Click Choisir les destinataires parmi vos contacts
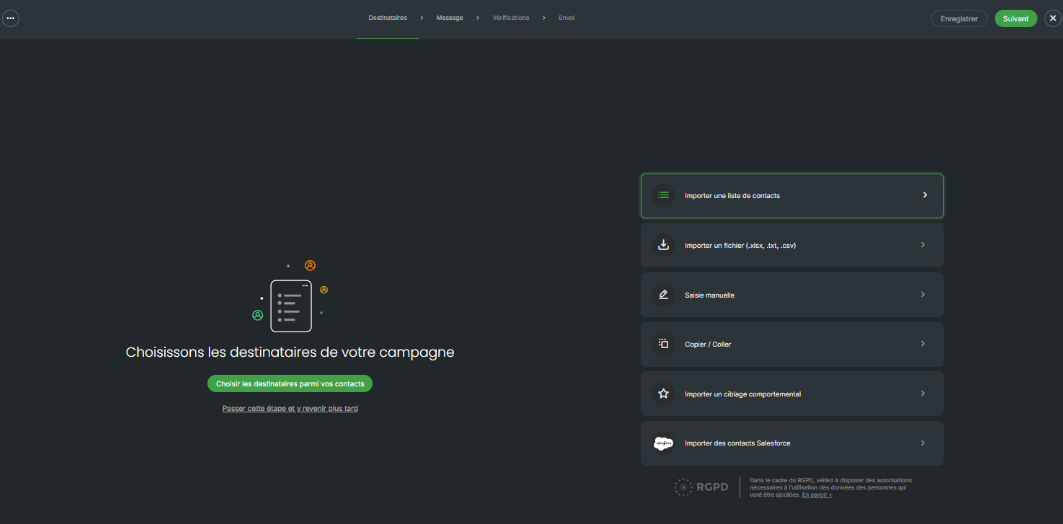Viewport: 1063px width, 524px height. tap(290, 384)
